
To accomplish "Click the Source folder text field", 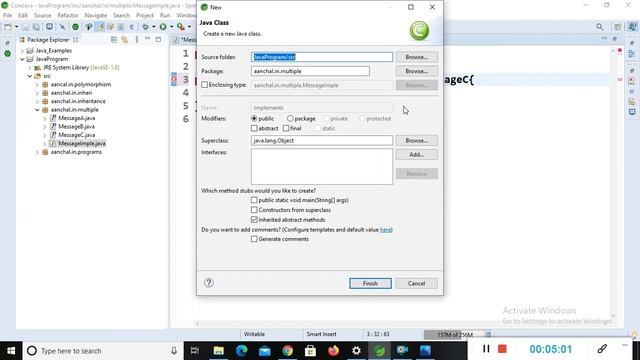I will point(322,57).
